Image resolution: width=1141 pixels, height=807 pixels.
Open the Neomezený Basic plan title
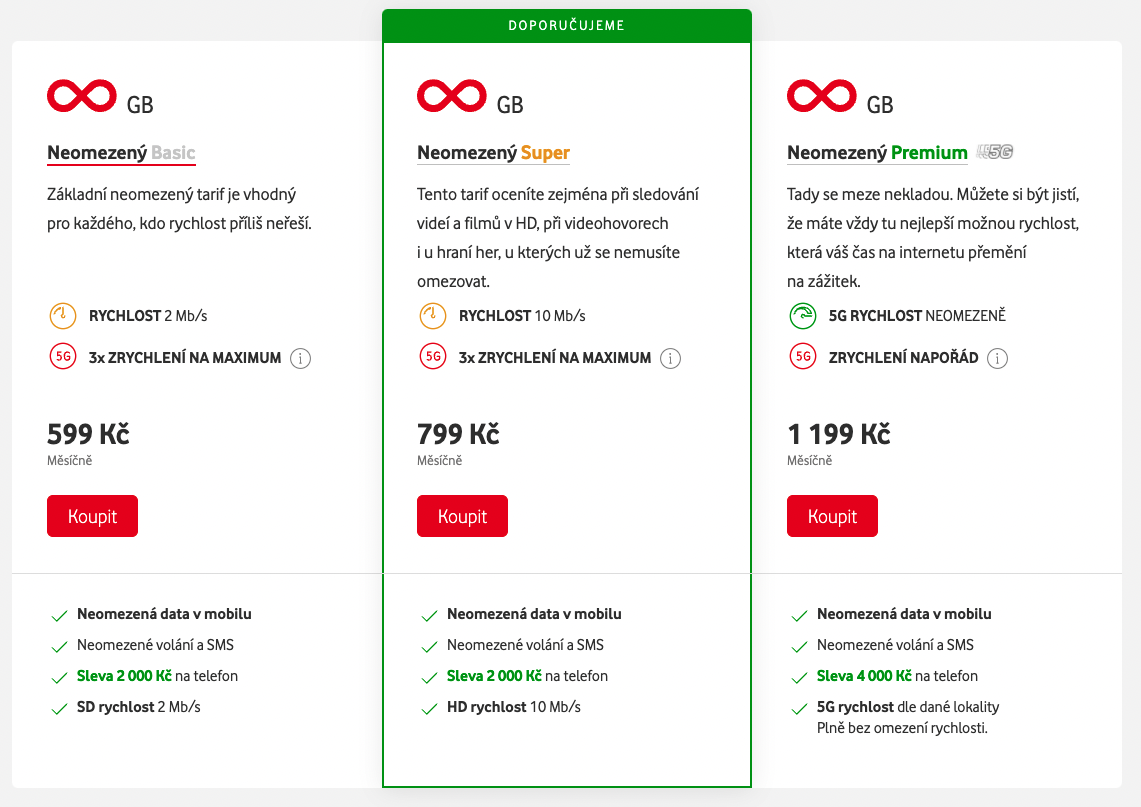pos(121,153)
